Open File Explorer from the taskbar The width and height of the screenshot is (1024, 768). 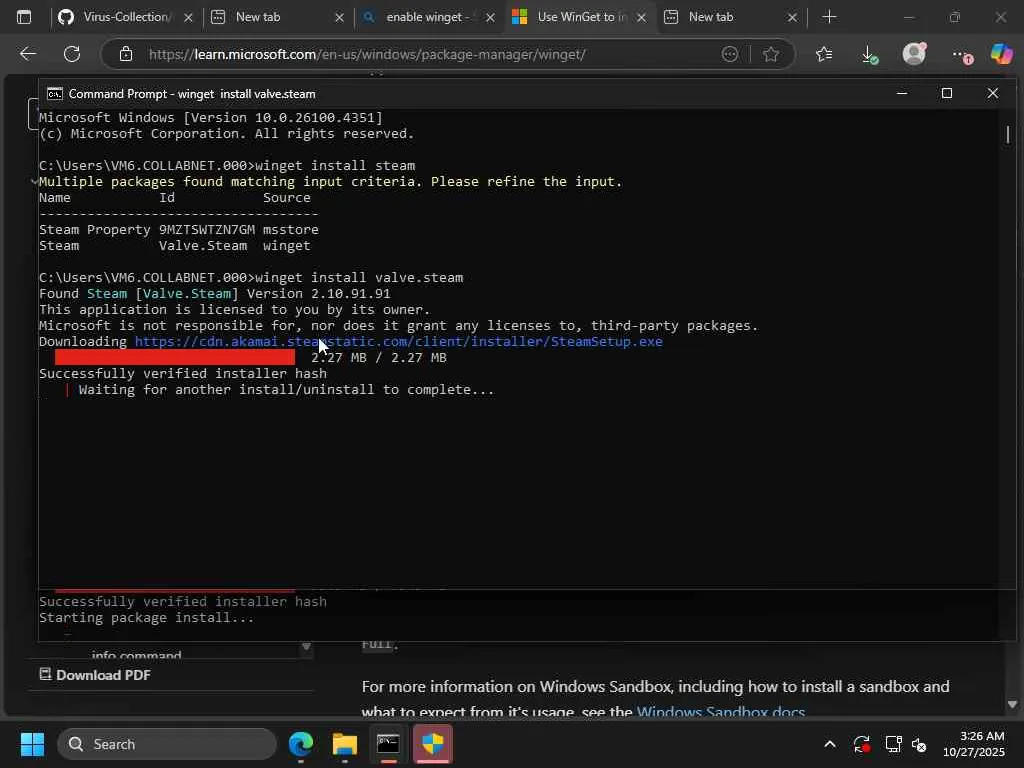pos(344,744)
